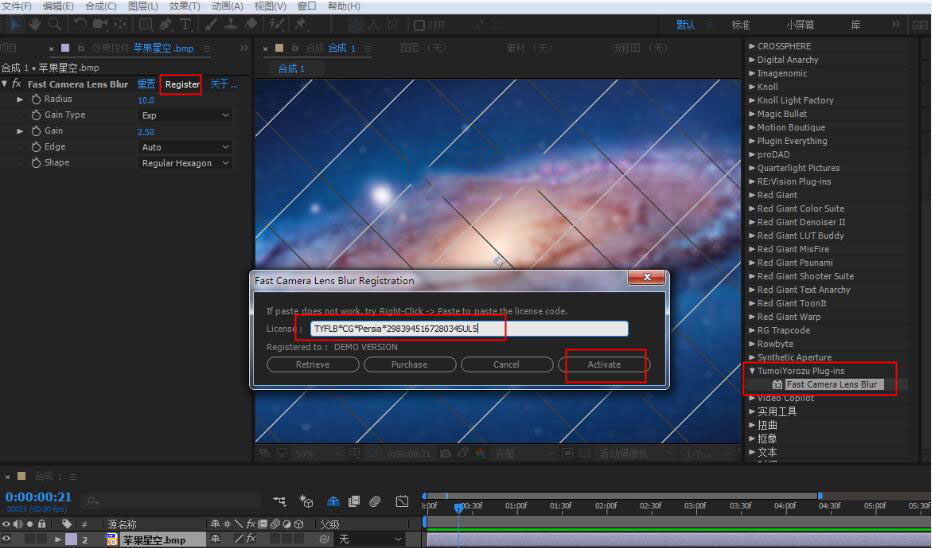Toggle the fx effects switch on layer 2

pyautogui.click(x=251, y=539)
